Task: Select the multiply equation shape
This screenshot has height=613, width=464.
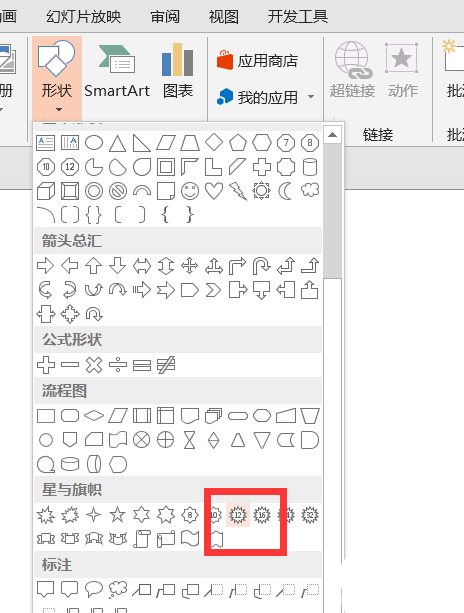Action: 94,365
